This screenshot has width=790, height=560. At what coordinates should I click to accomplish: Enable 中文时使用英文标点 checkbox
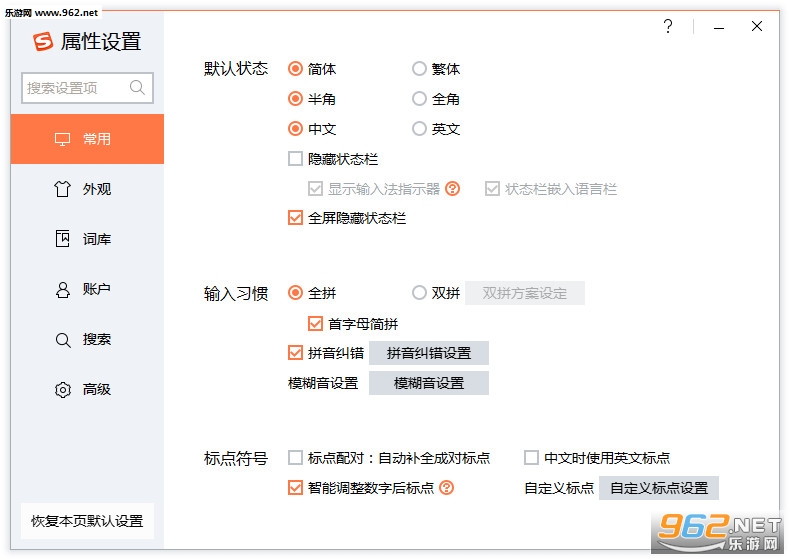(532, 458)
